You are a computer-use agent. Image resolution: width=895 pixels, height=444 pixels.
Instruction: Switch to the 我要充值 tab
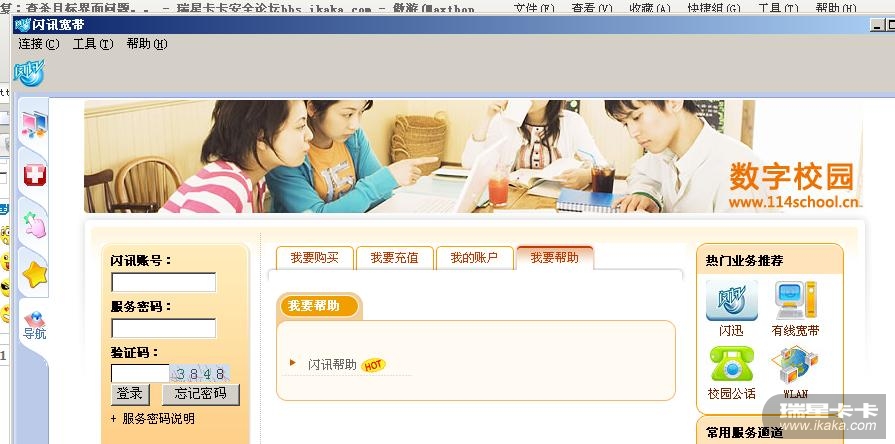394,258
